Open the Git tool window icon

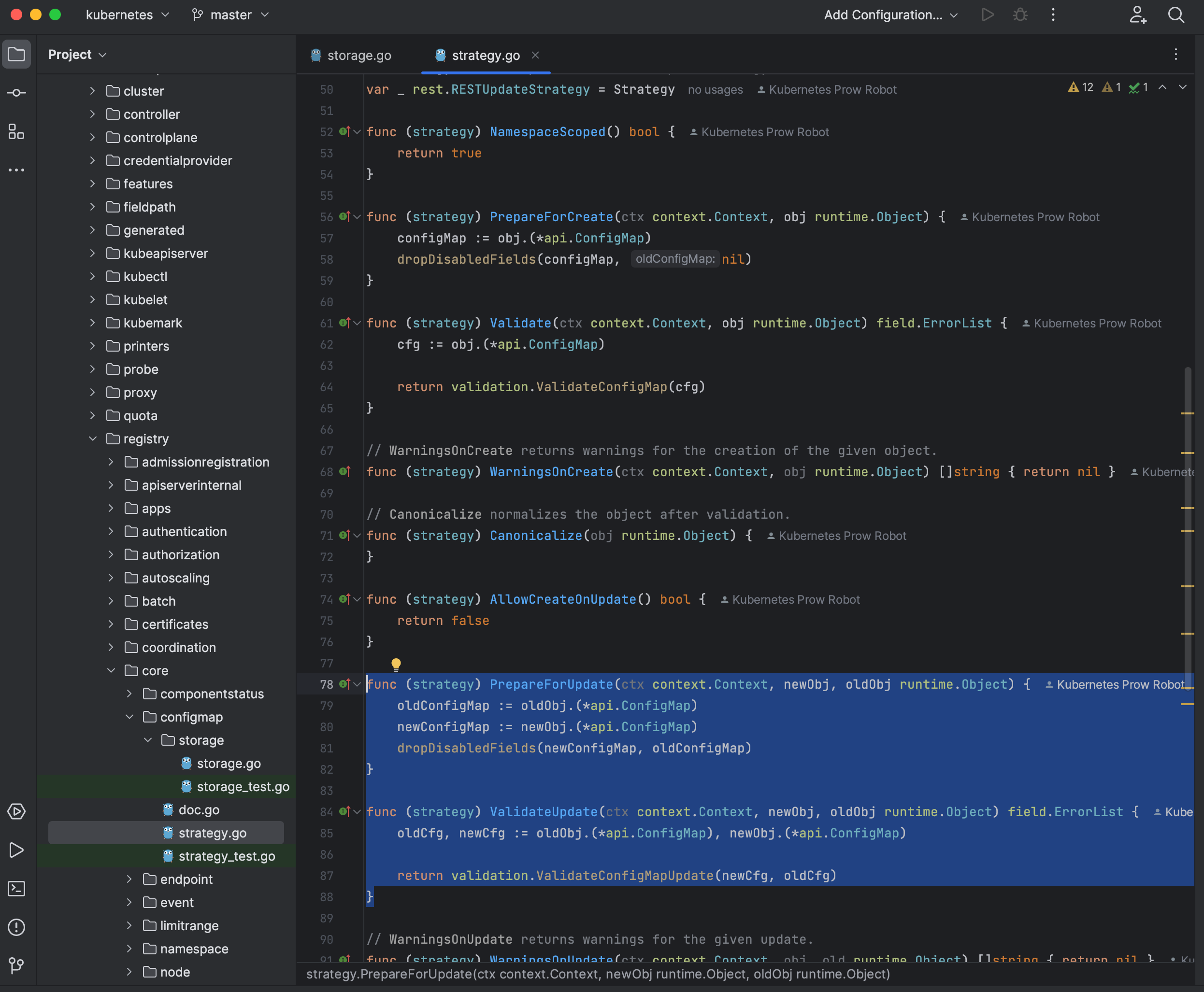coord(16,965)
